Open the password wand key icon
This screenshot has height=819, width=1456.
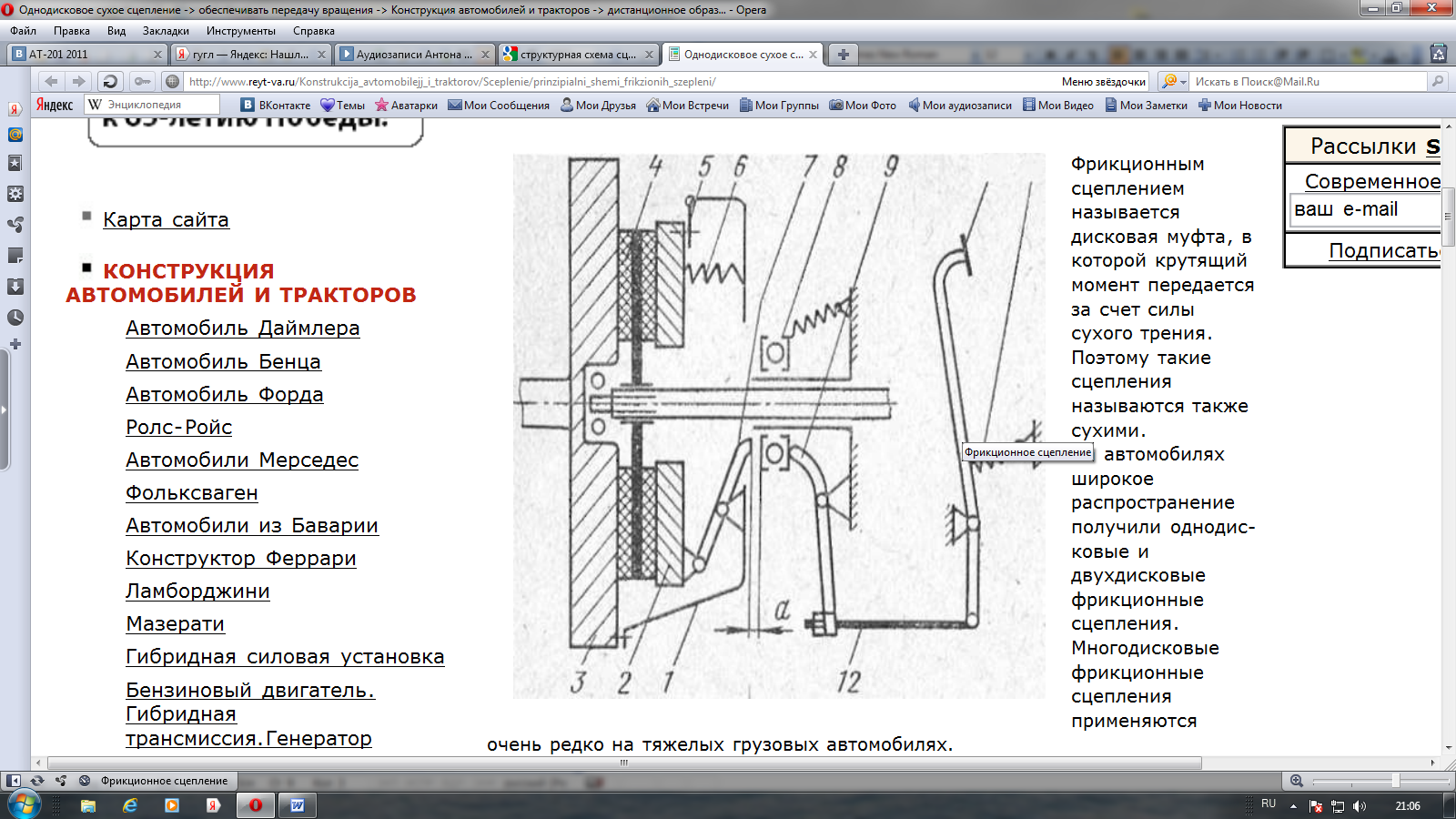pos(143,81)
